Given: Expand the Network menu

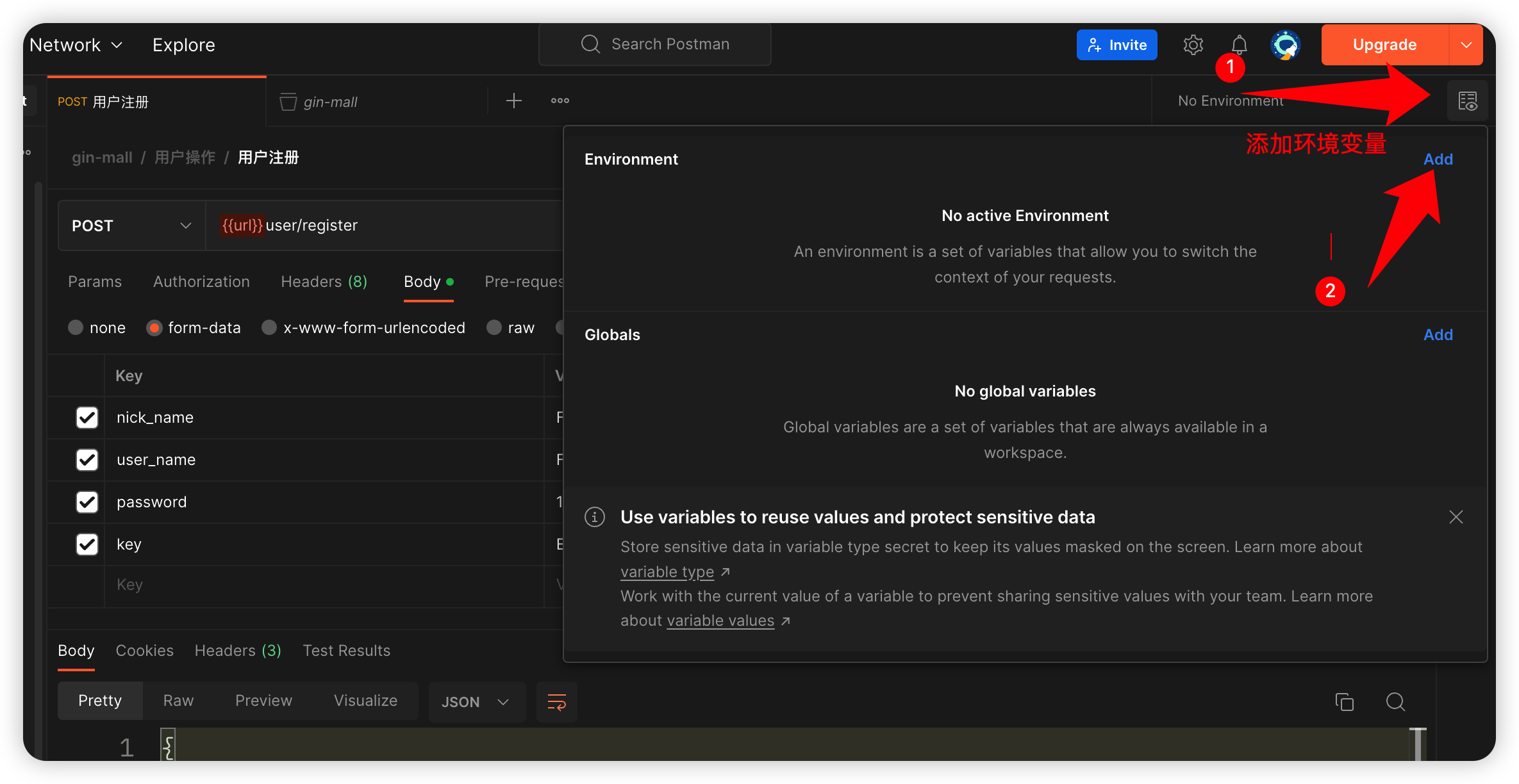Looking at the screenshot, I should pyautogui.click(x=76, y=45).
